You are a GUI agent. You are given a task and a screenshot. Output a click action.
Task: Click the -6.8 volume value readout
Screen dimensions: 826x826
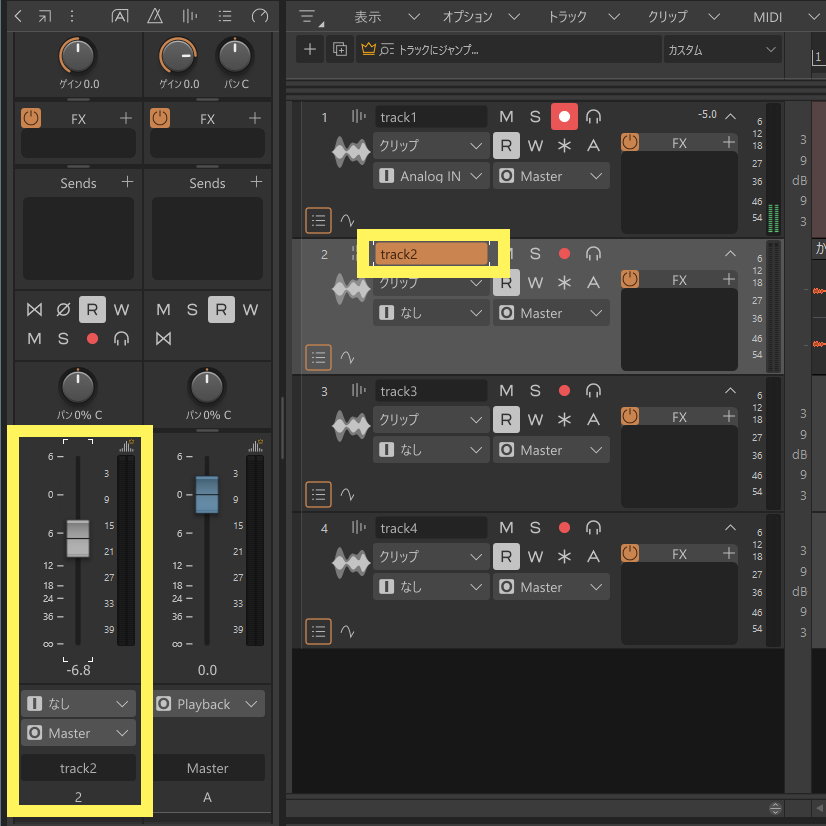pos(78,670)
